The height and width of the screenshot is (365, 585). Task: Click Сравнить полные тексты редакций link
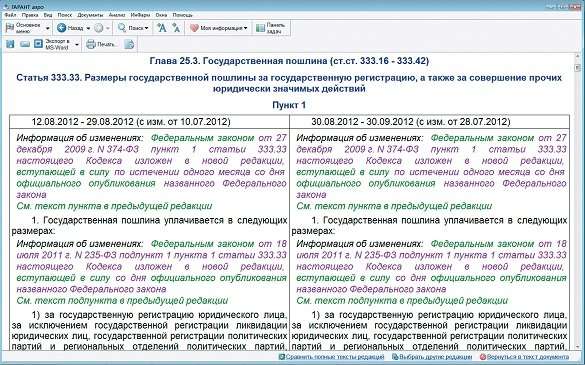[x=332, y=357]
